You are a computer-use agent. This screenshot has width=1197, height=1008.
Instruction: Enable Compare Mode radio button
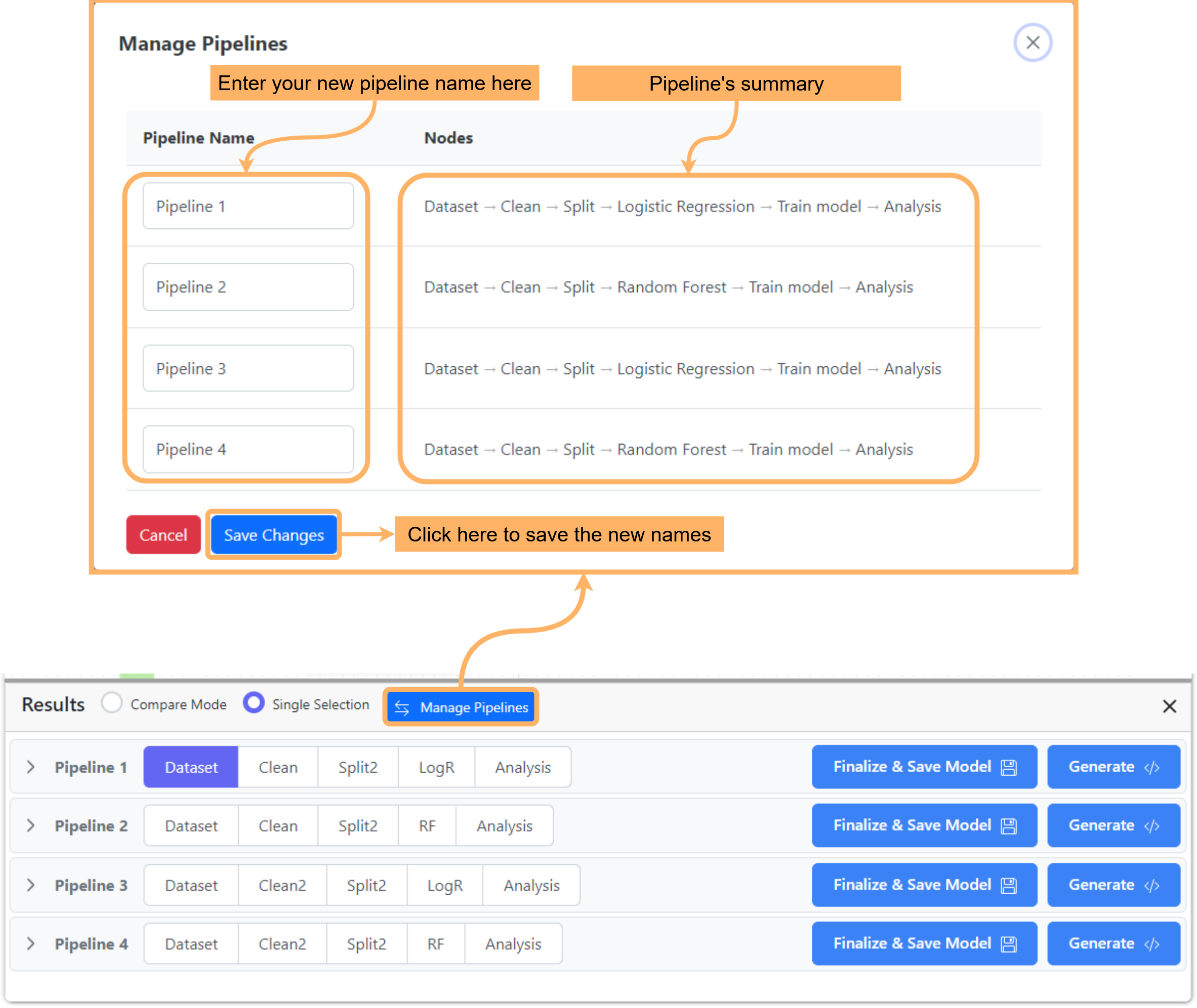112,703
